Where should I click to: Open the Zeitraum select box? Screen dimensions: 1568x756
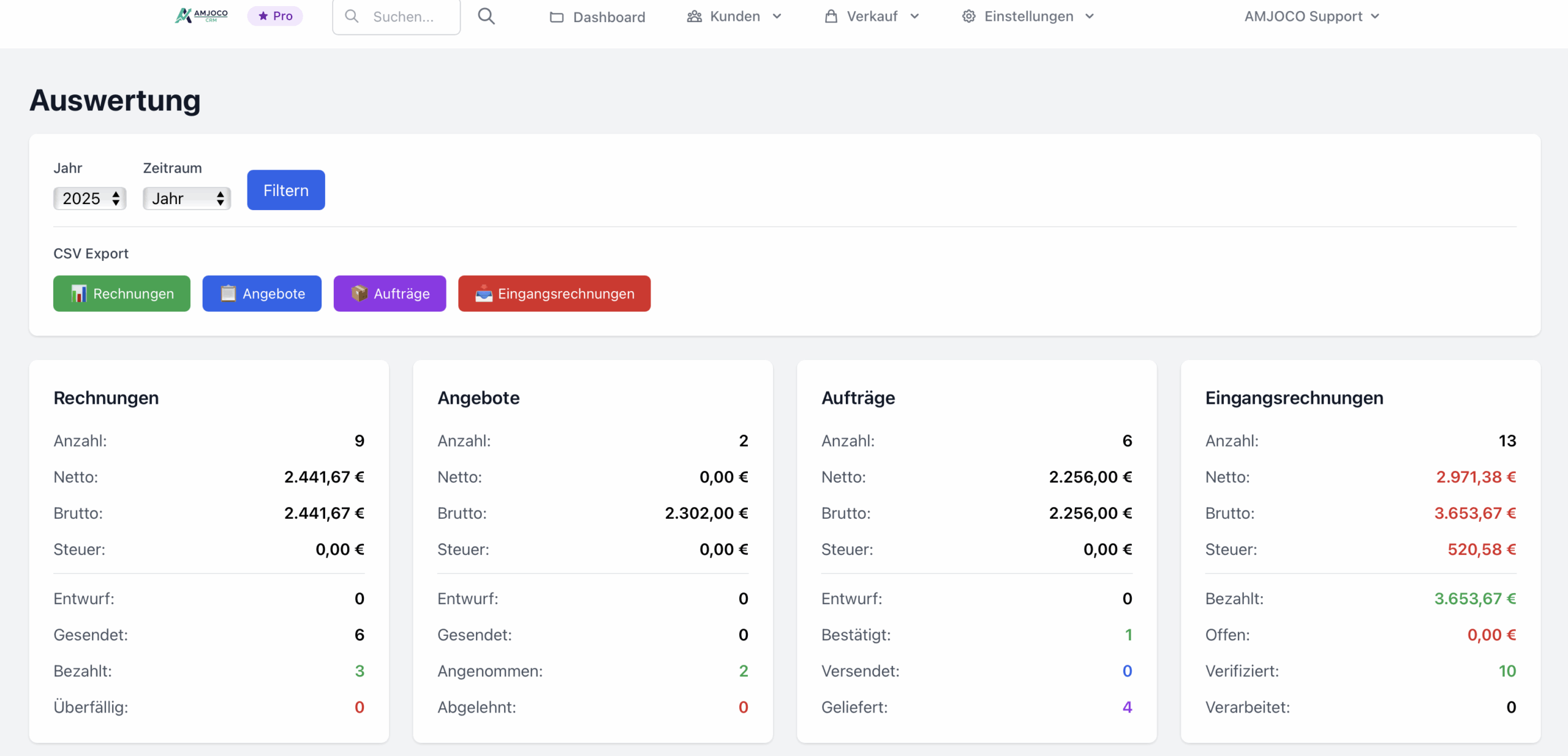click(x=186, y=198)
